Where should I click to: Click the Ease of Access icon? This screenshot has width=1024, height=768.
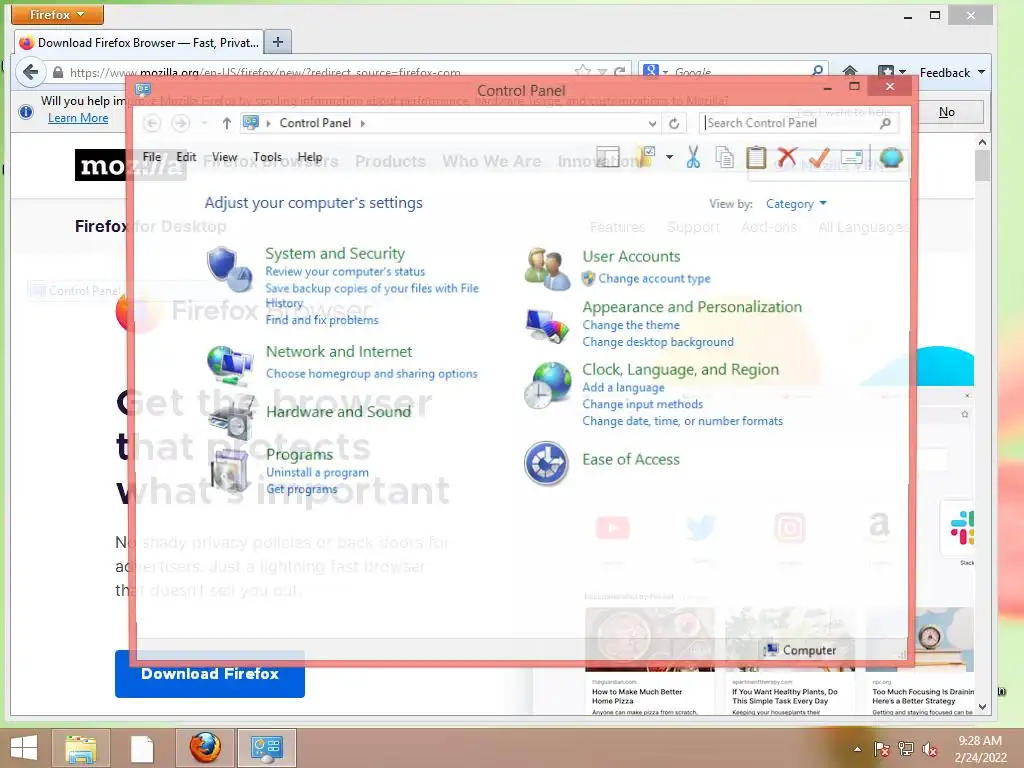click(x=547, y=463)
